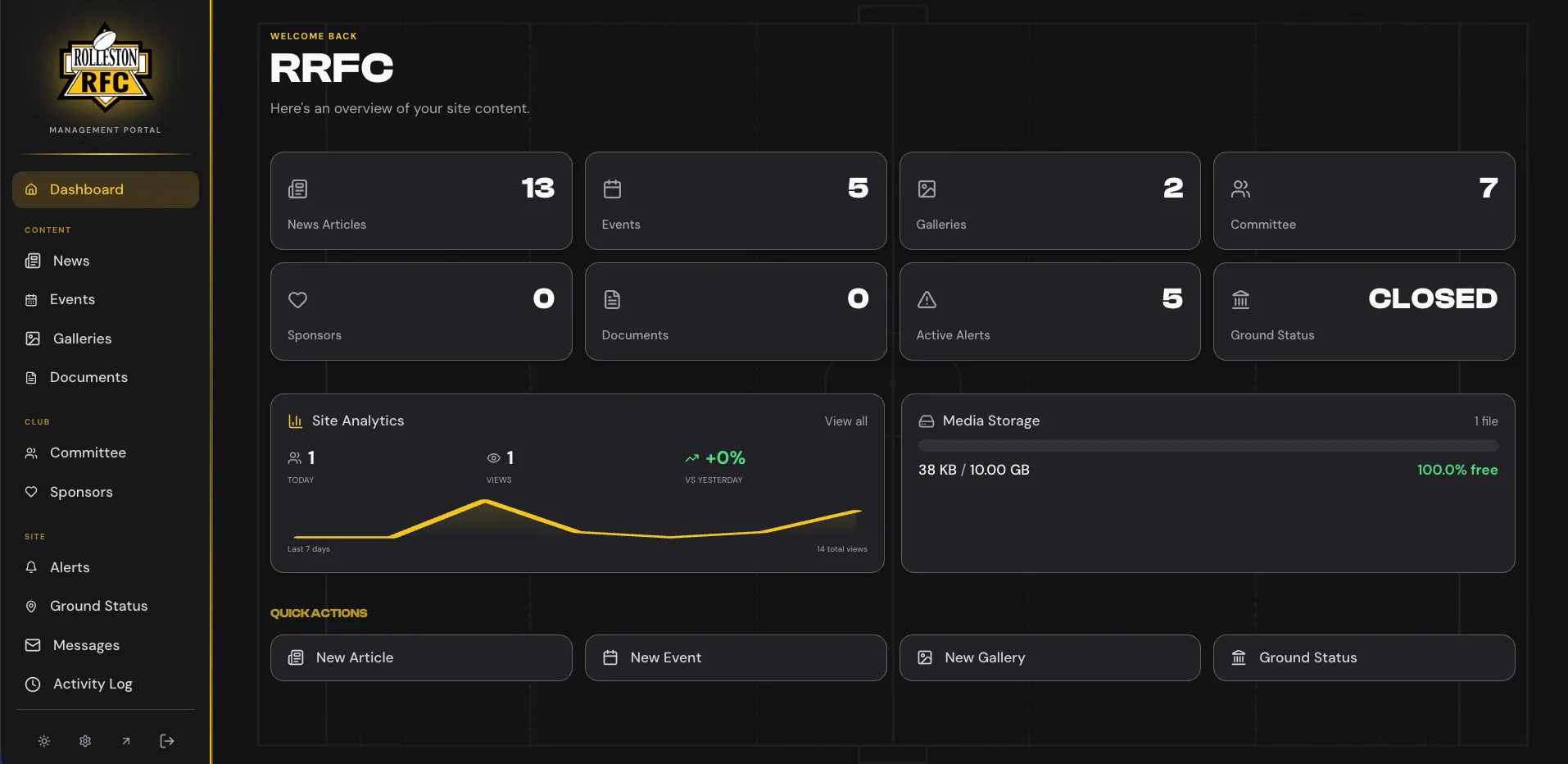Click the CLOSED ground status value

click(1433, 299)
